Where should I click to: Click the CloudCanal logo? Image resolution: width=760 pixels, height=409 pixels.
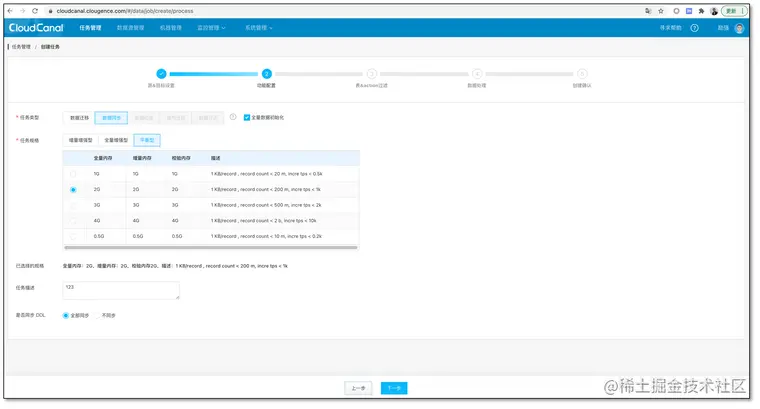coord(36,28)
